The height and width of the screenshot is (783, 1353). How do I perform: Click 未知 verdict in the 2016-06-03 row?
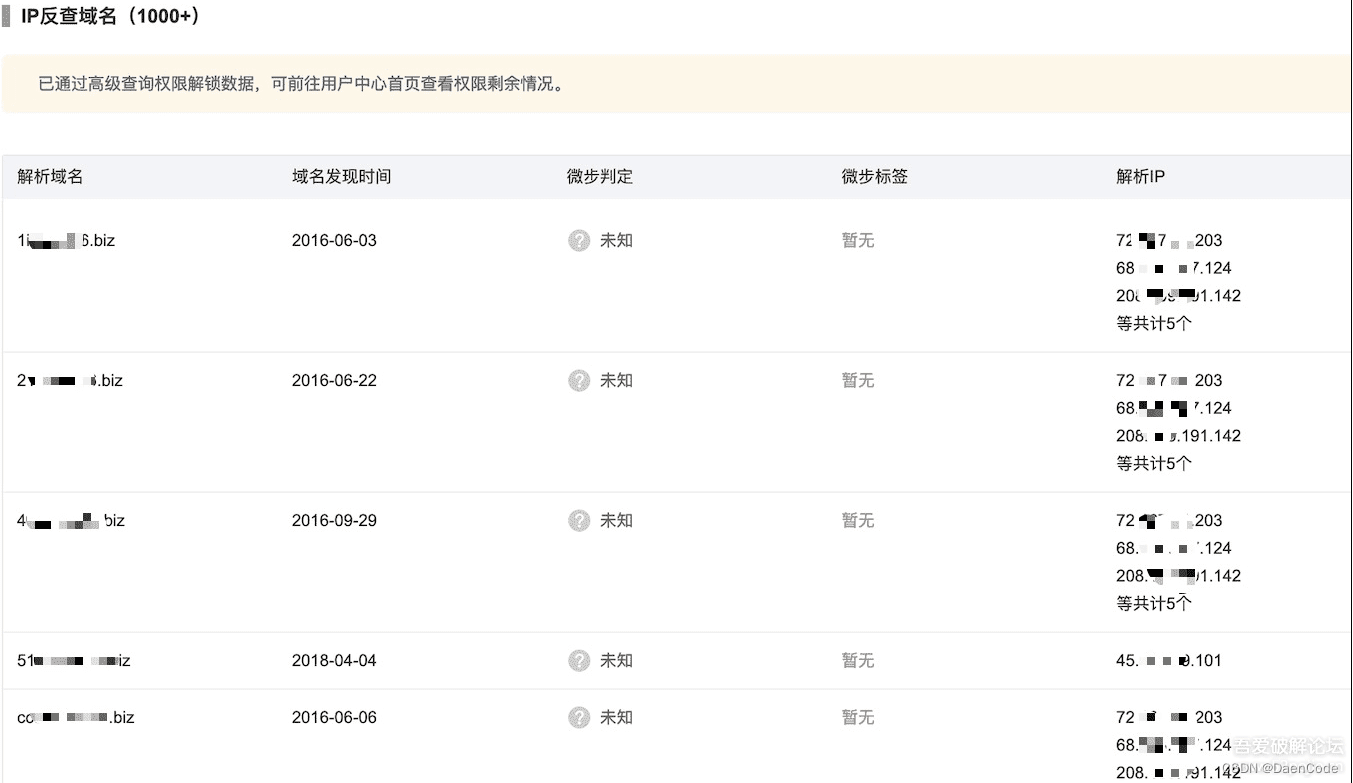(x=616, y=240)
